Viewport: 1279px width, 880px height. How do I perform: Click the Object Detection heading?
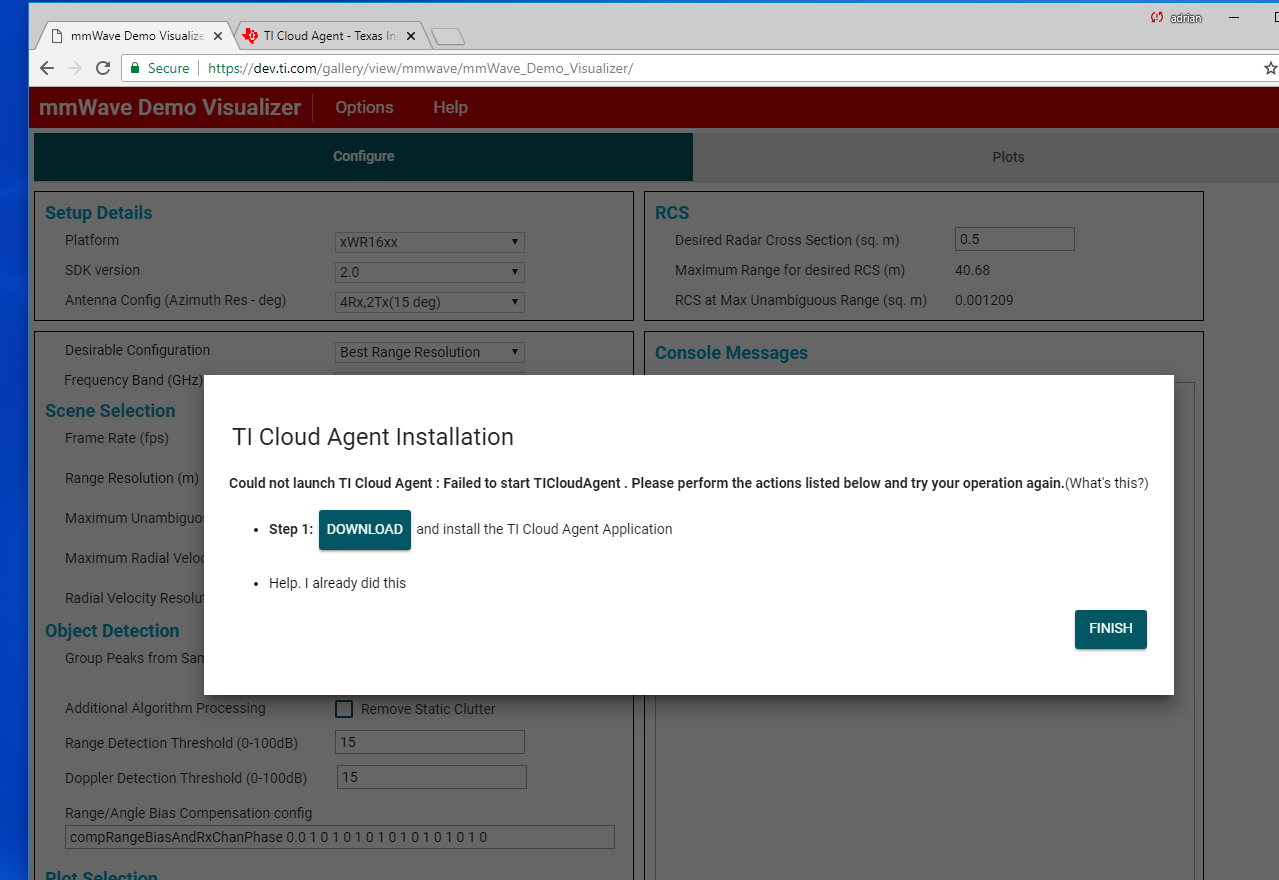(112, 631)
